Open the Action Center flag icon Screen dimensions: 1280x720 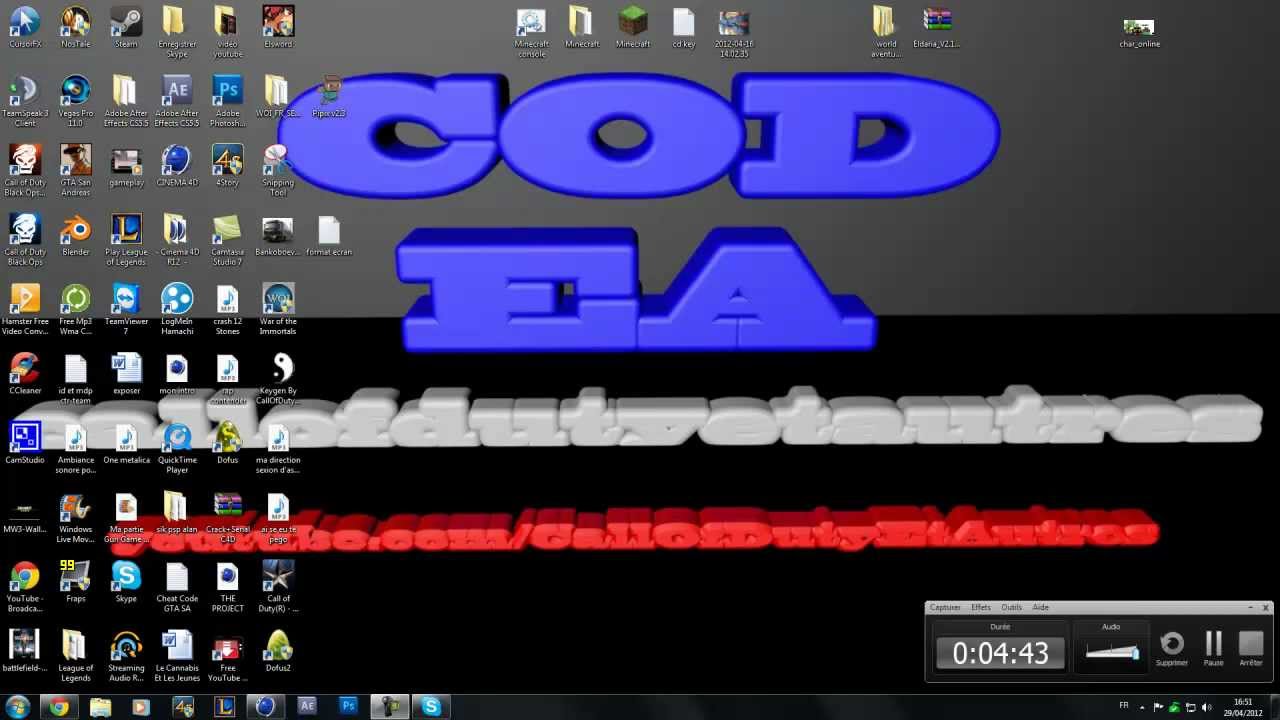[x=1160, y=707]
